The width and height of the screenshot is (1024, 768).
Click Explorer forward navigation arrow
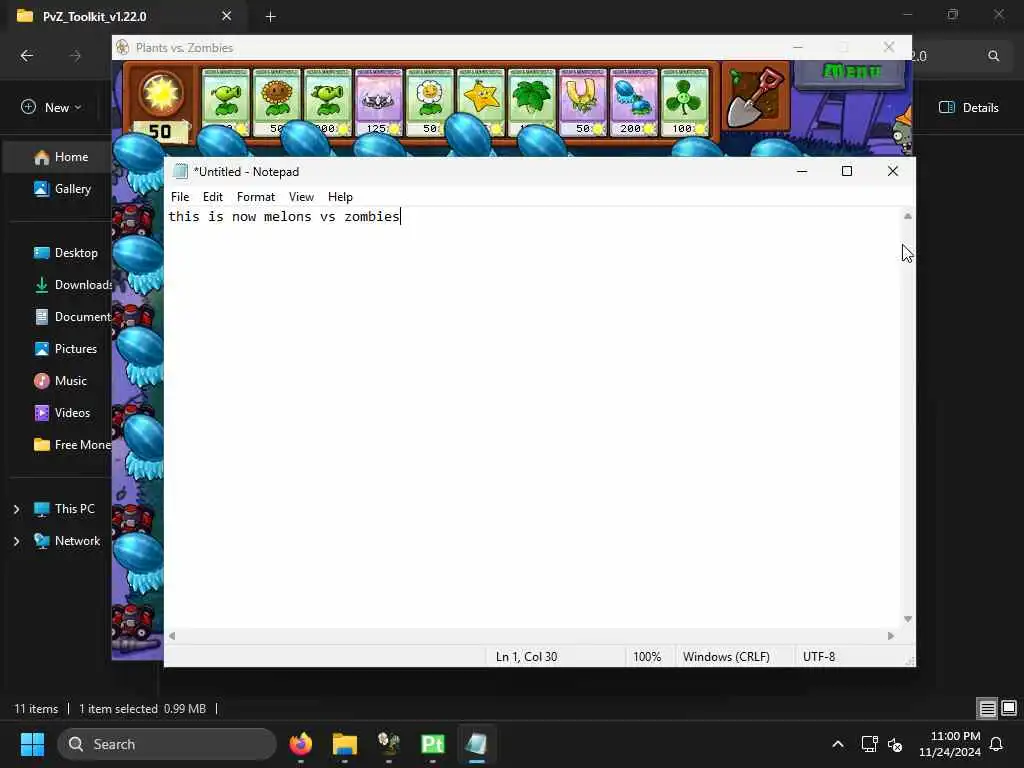tap(75, 56)
